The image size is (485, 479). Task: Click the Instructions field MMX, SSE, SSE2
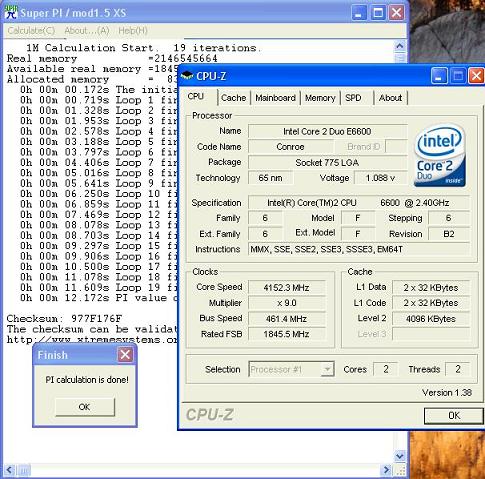tap(359, 249)
